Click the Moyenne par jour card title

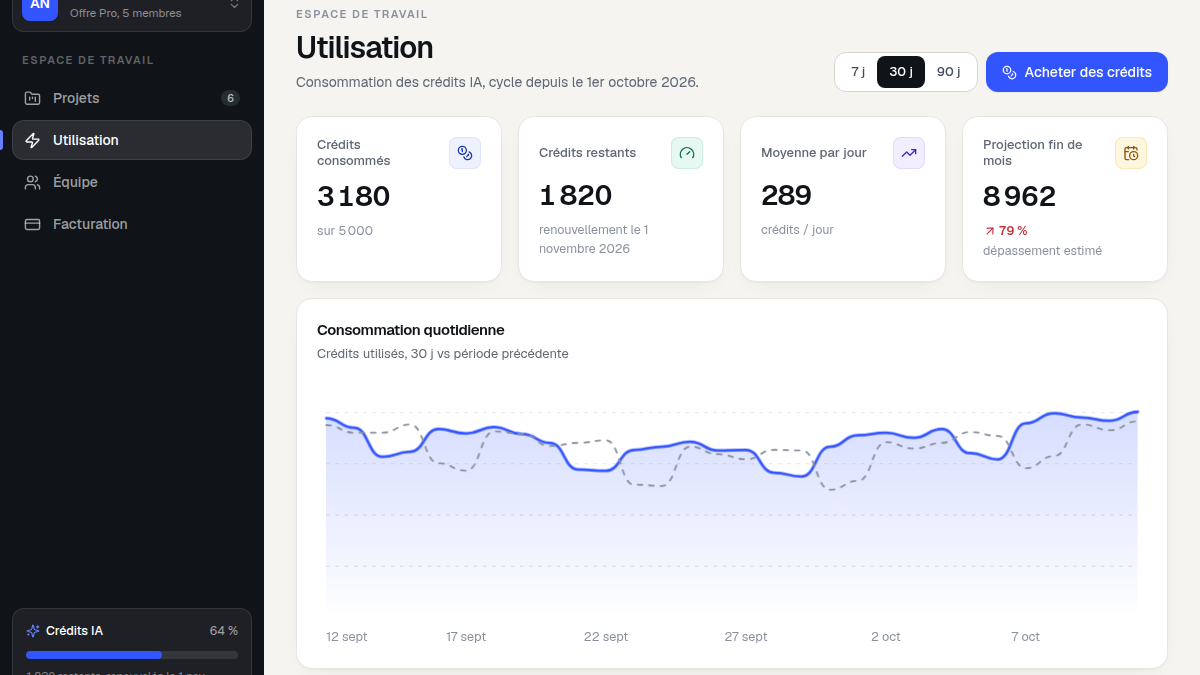pyautogui.click(x=814, y=153)
